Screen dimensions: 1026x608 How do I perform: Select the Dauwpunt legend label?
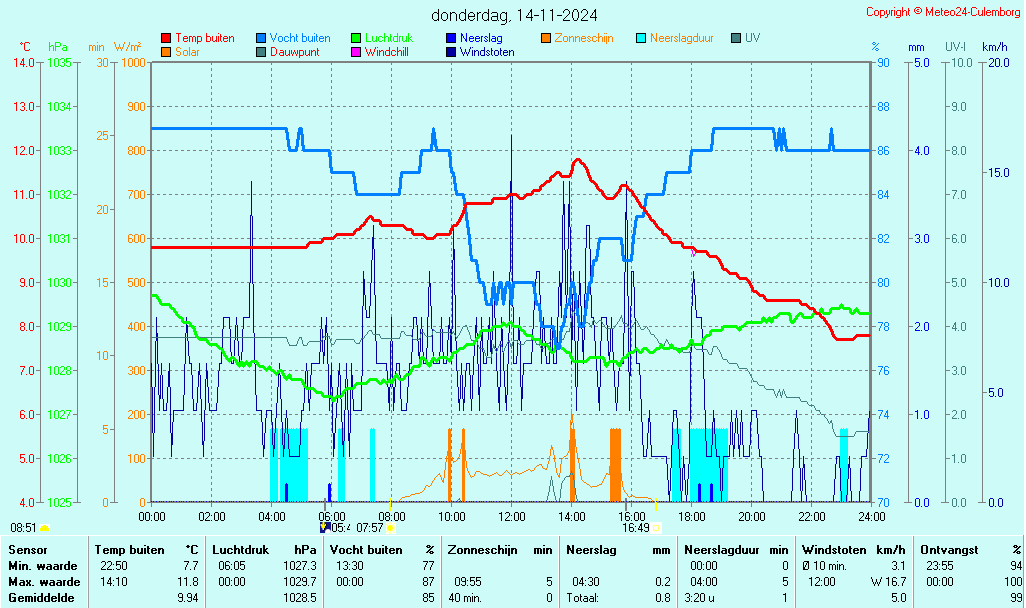[x=294, y=52]
